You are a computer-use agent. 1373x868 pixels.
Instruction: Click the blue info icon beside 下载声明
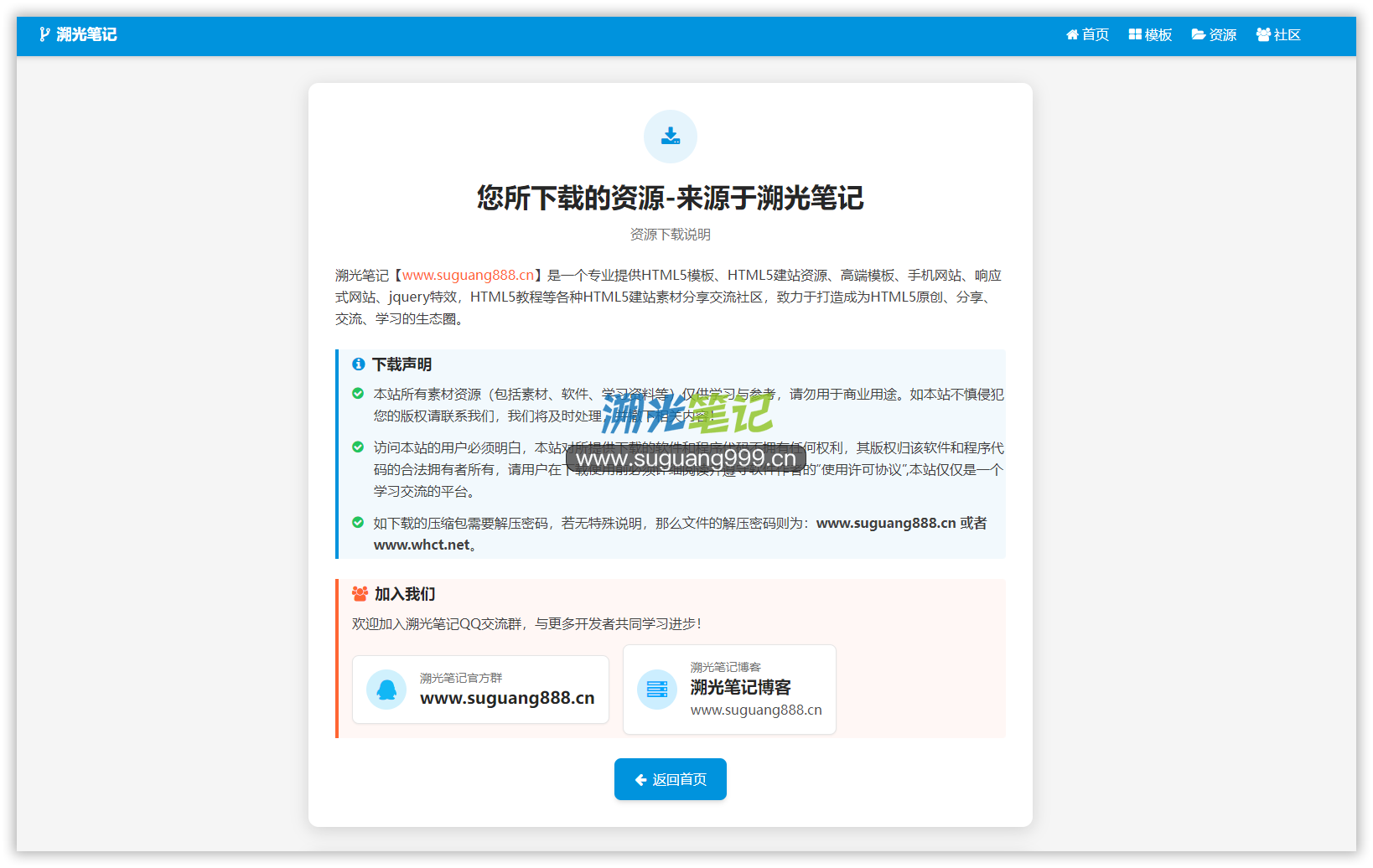click(x=358, y=364)
